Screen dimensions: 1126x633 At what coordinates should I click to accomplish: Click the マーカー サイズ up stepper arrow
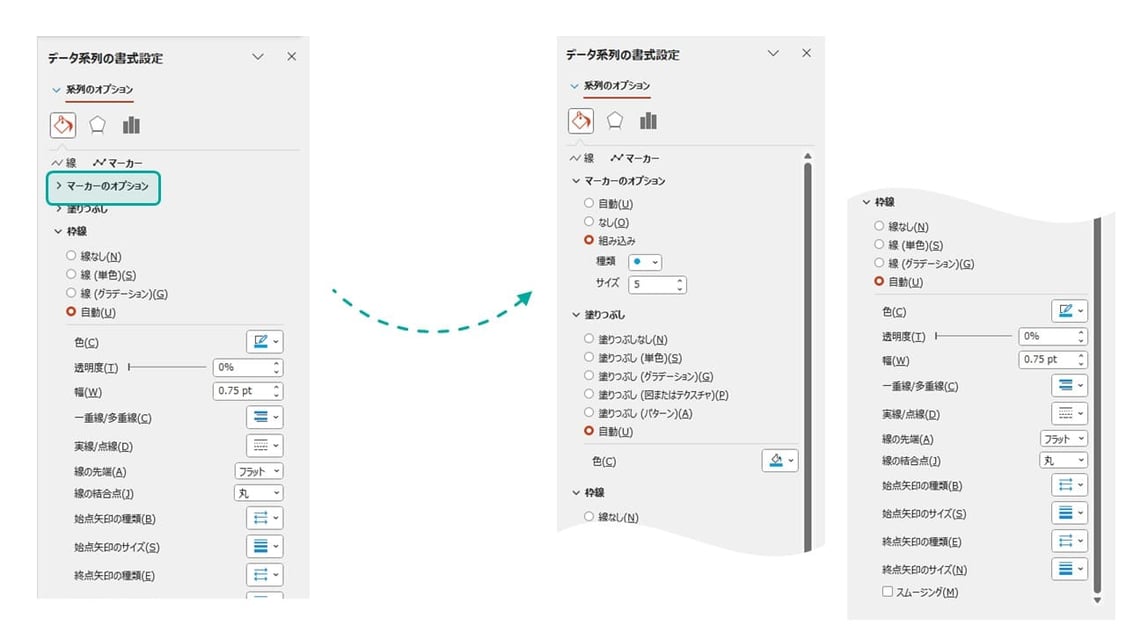(678, 278)
